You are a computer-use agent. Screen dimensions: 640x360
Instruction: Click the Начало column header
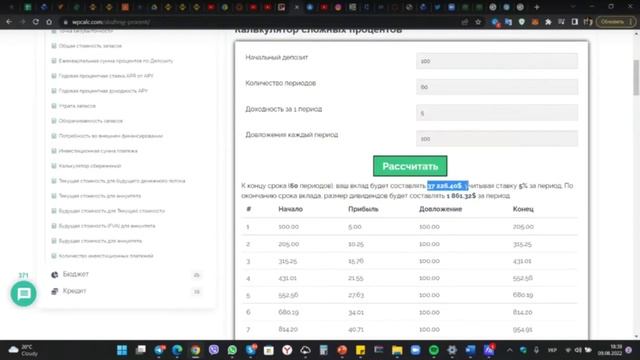click(x=291, y=209)
